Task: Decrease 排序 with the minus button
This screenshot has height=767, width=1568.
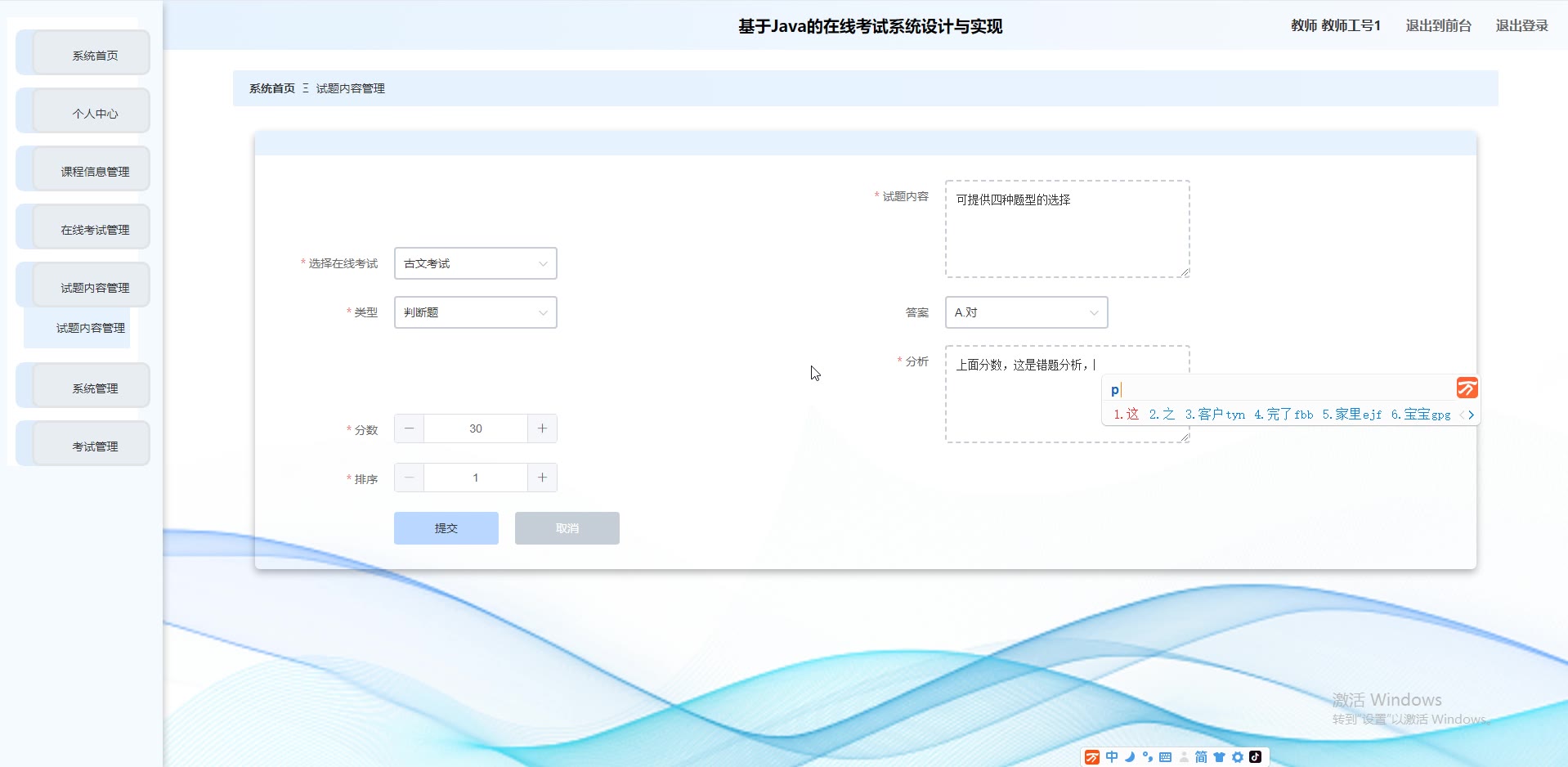Action: [x=409, y=478]
